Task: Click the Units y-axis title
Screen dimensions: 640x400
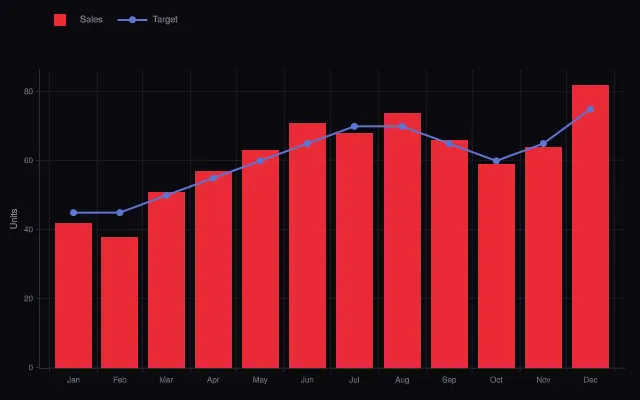Action: tap(14, 219)
